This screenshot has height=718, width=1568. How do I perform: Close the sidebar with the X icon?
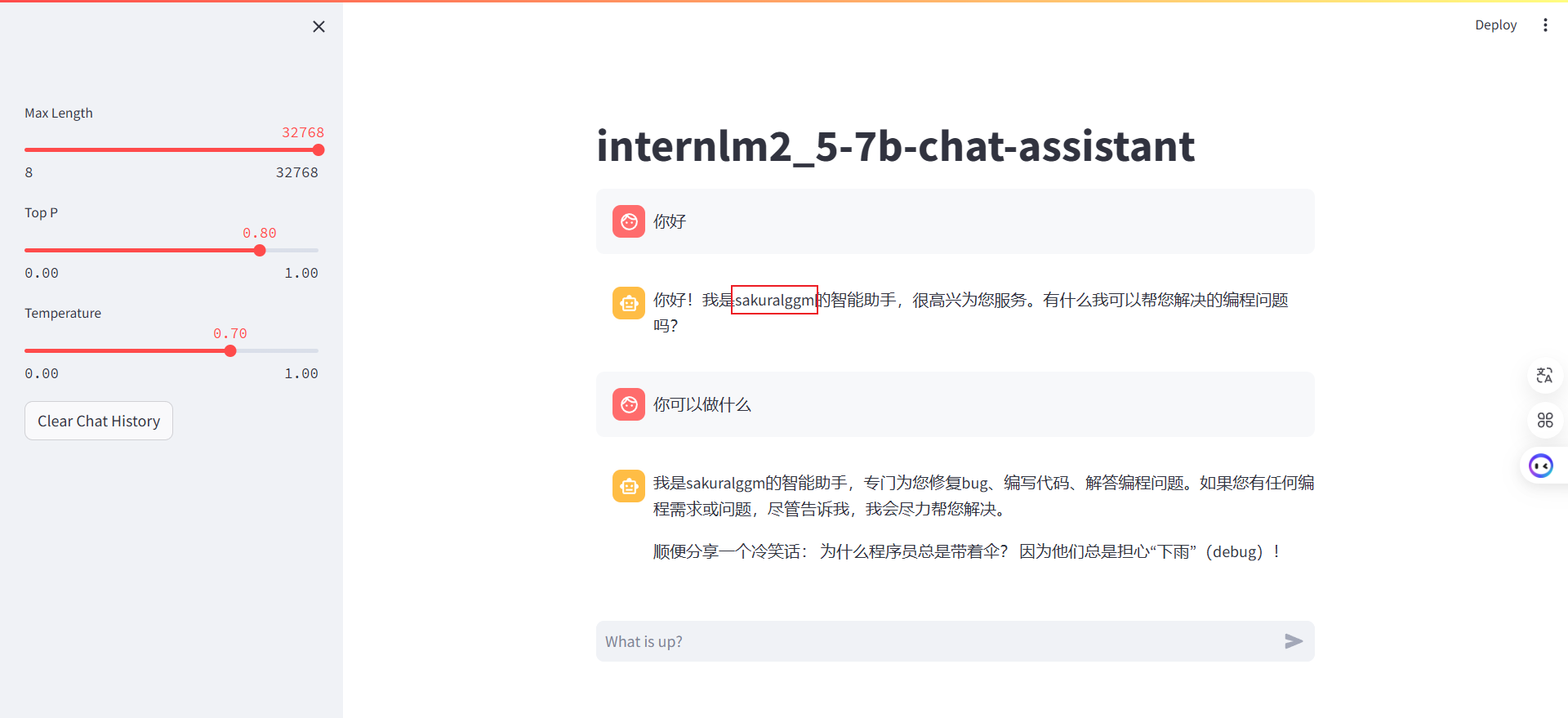click(318, 27)
